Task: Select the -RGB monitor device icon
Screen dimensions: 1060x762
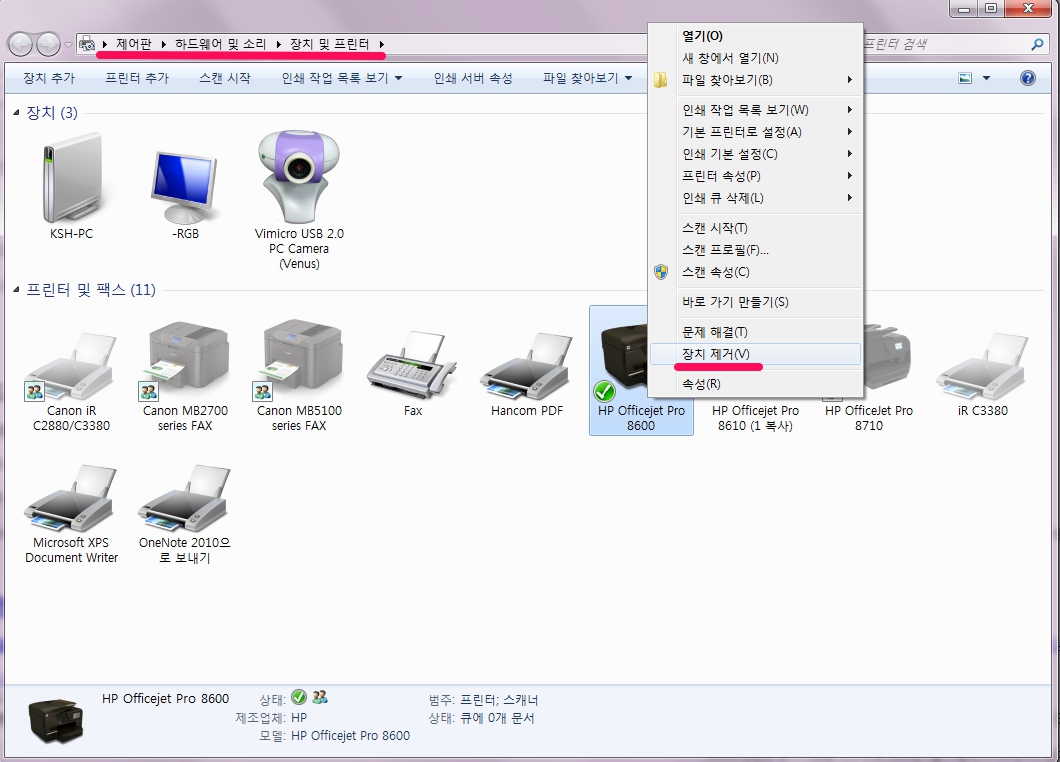Action: [x=185, y=187]
